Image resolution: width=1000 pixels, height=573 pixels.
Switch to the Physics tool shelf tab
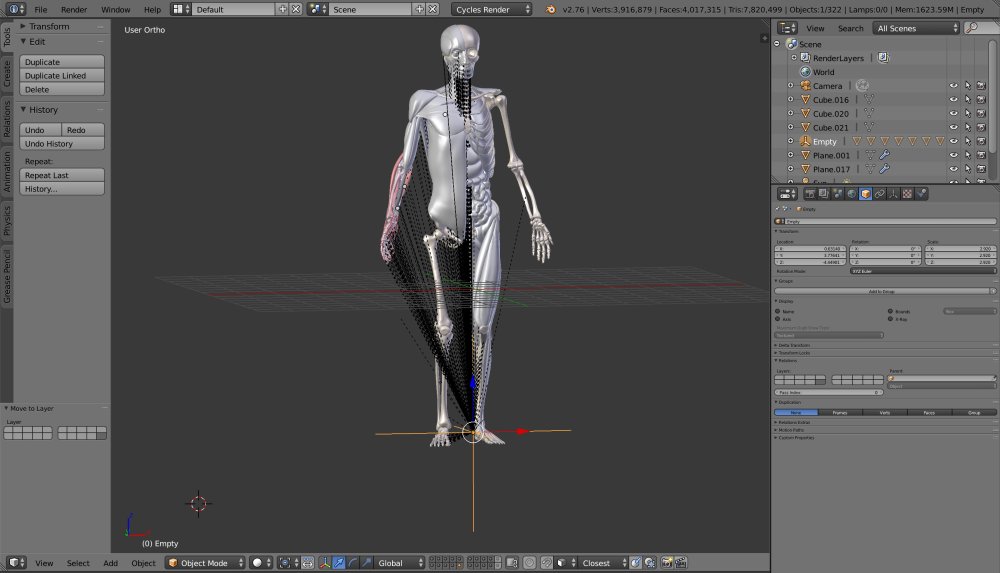7,221
